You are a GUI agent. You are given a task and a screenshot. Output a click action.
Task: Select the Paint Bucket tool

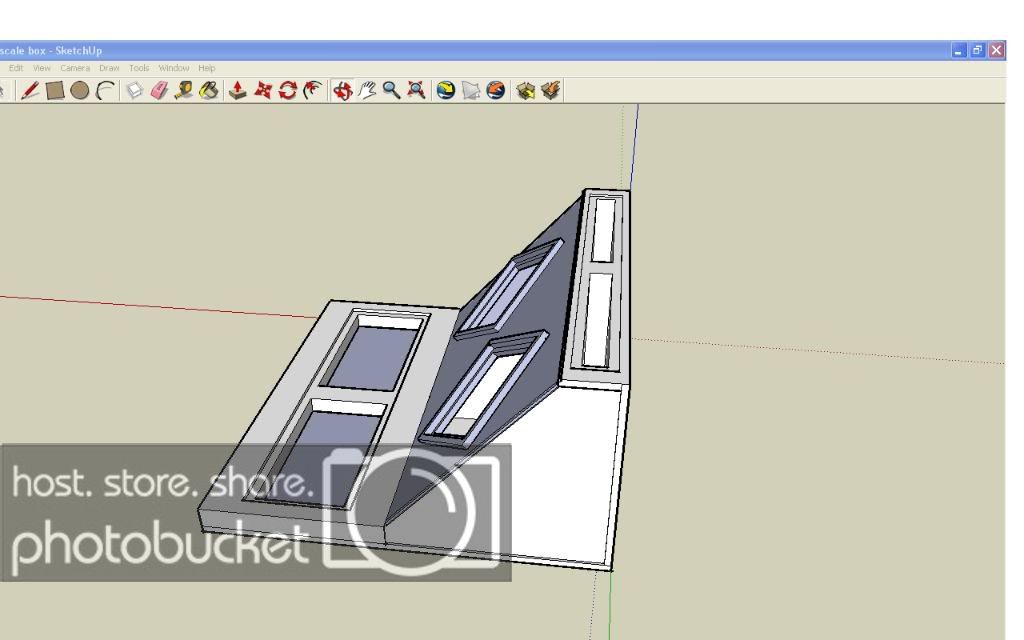pyautogui.click(x=209, y=90)
